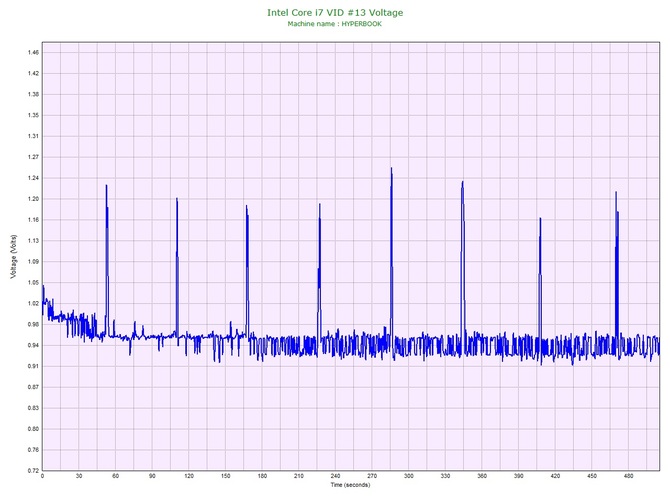Click the 360 seconds time tick label
Screen dimensions: 670x502
[x=482, y=476]
